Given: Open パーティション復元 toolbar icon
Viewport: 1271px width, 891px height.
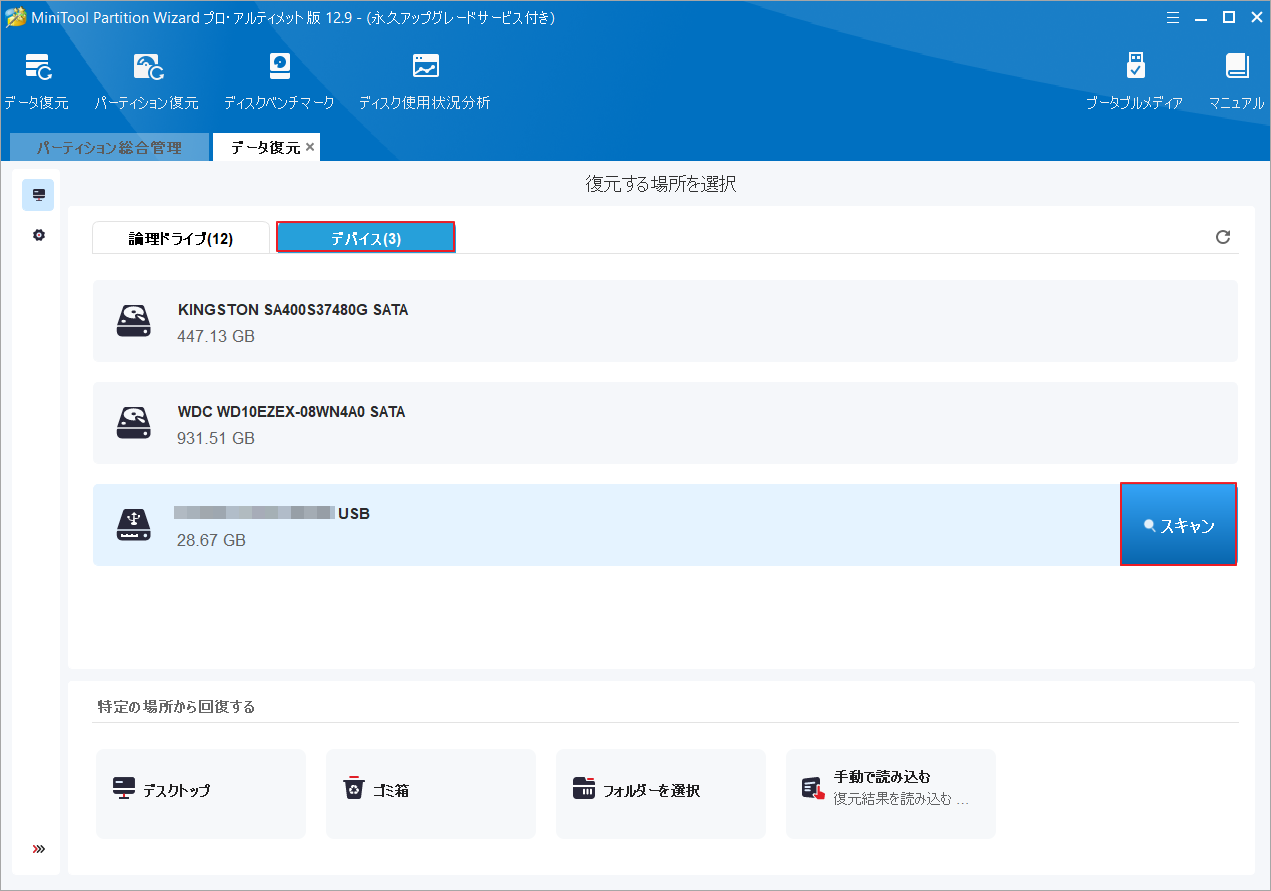Looking at the screenshot, I should 147,67.
